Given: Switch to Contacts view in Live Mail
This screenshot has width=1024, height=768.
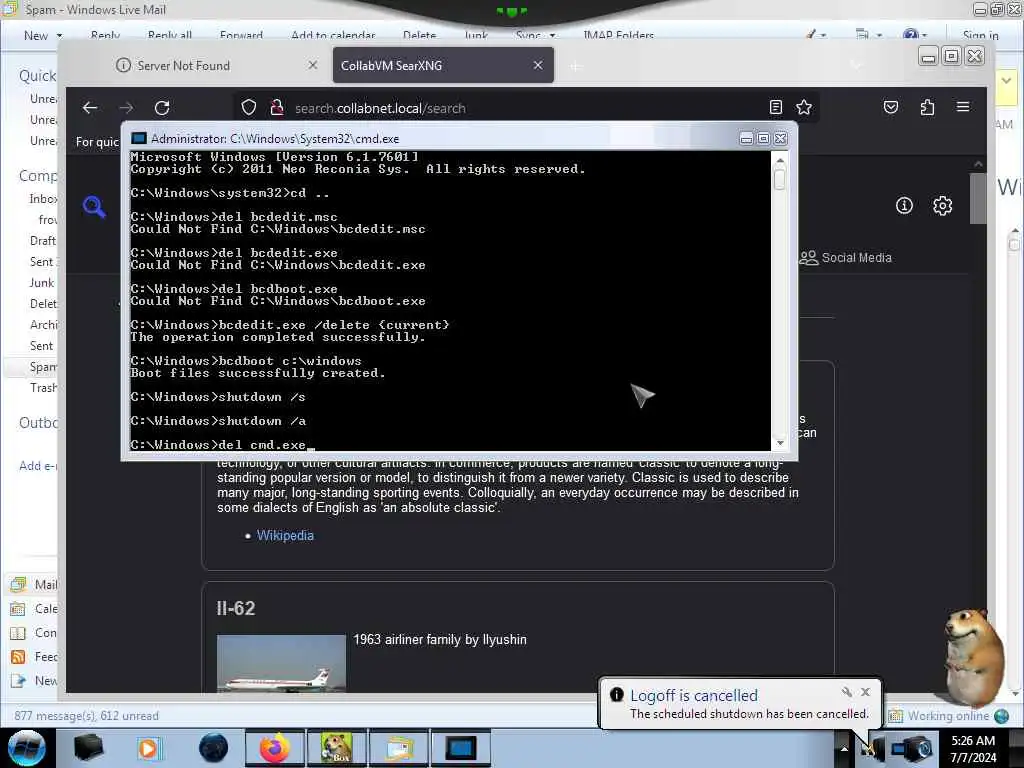Looking at the screenshot, I should click(34, 633).
